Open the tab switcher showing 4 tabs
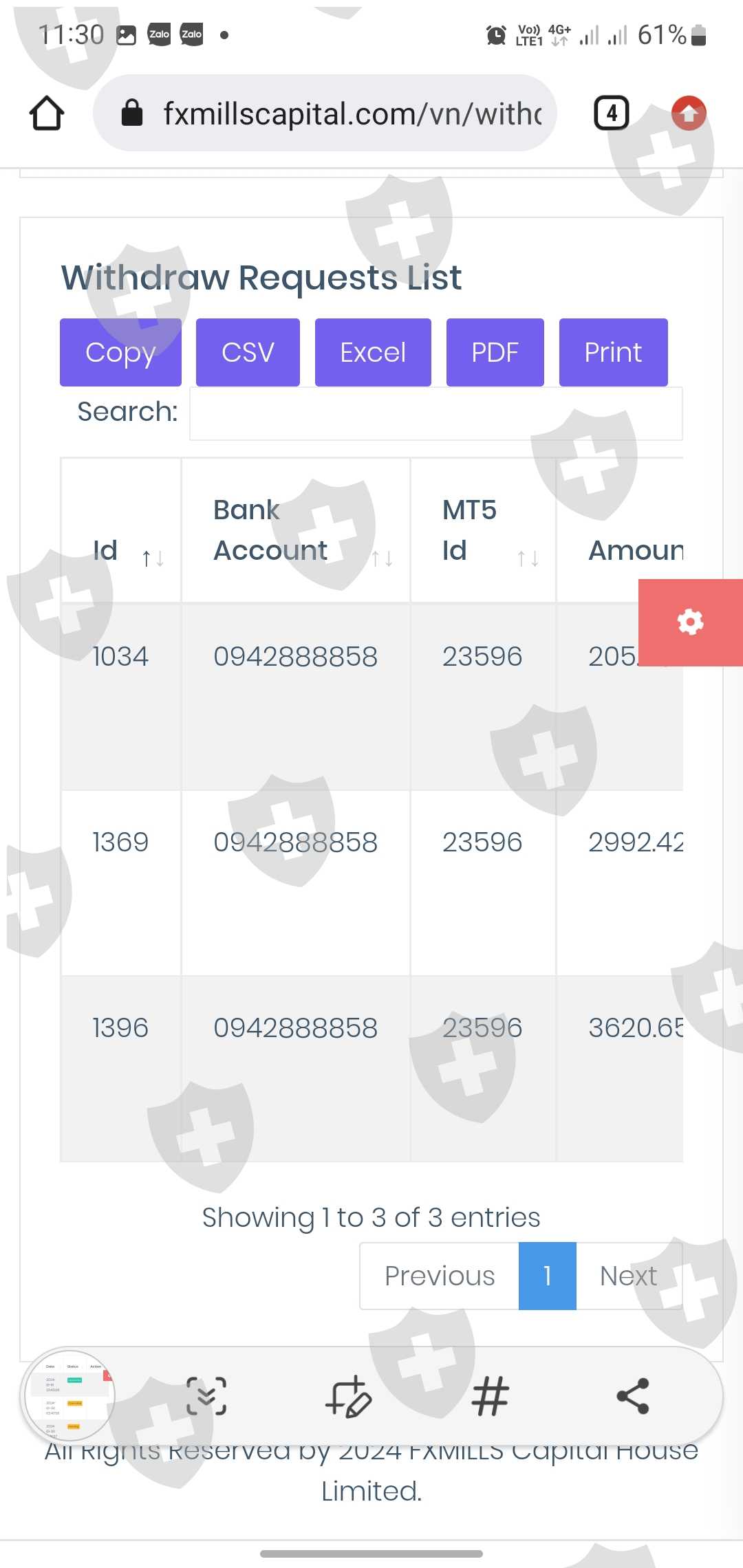743x1568 pixels. [x=611, y=113]
